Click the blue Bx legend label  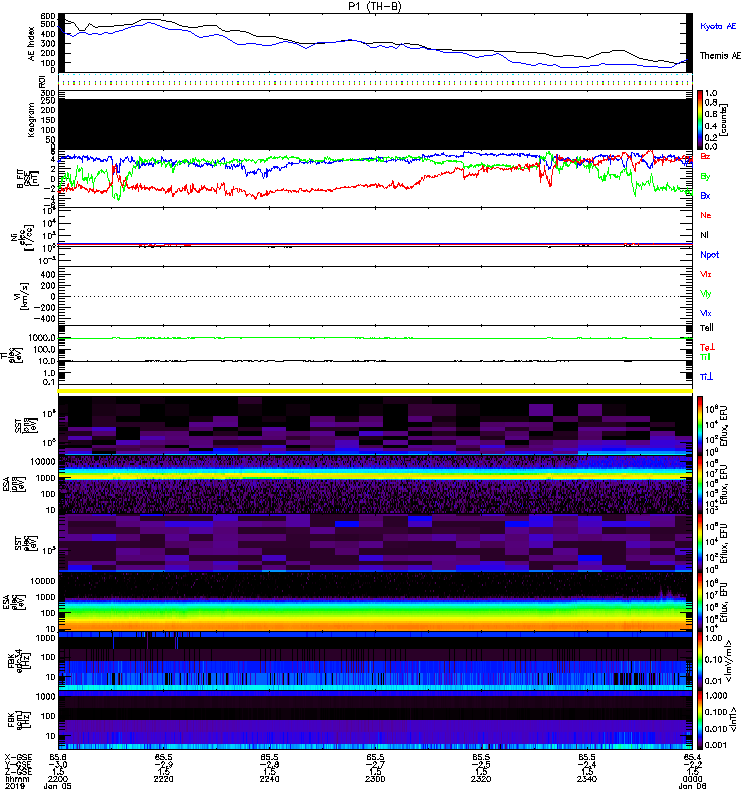[x=705, y=195]
